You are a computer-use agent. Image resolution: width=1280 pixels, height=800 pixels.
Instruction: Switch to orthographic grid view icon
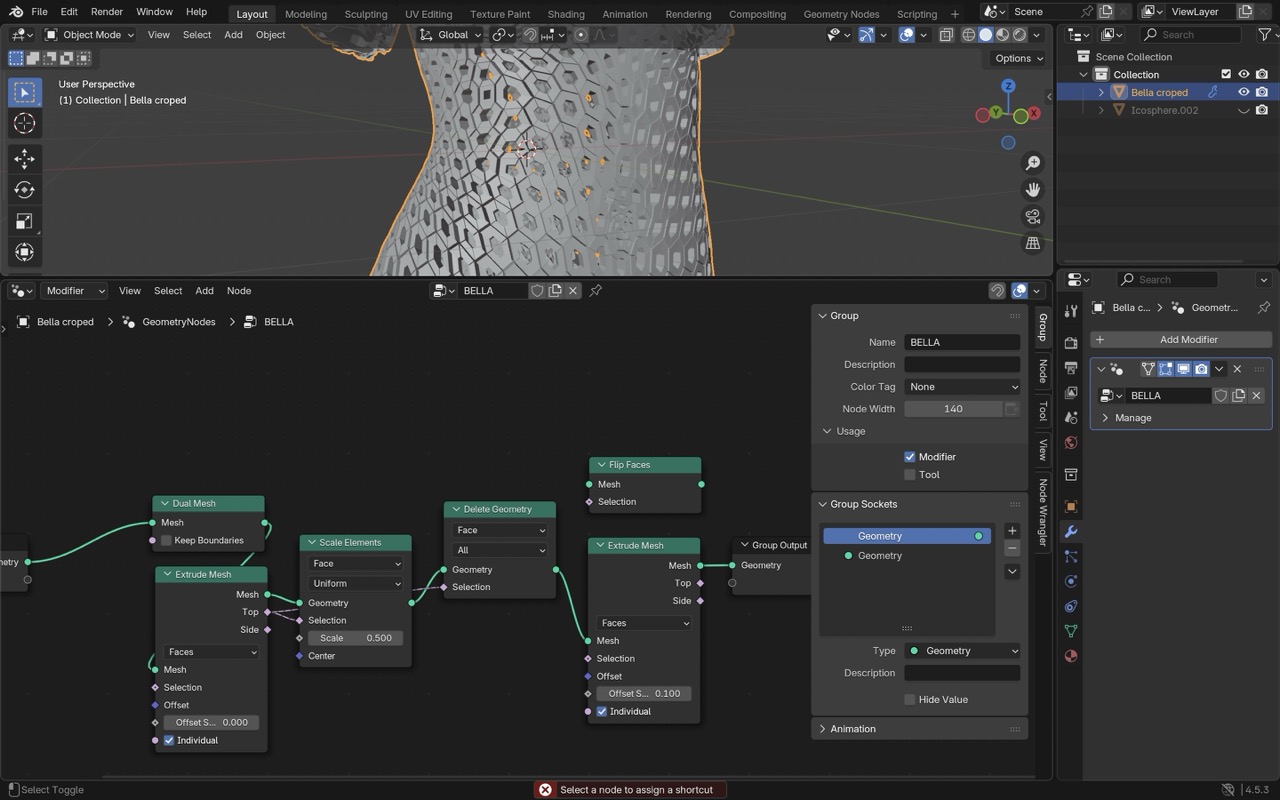click(1033, 243)
